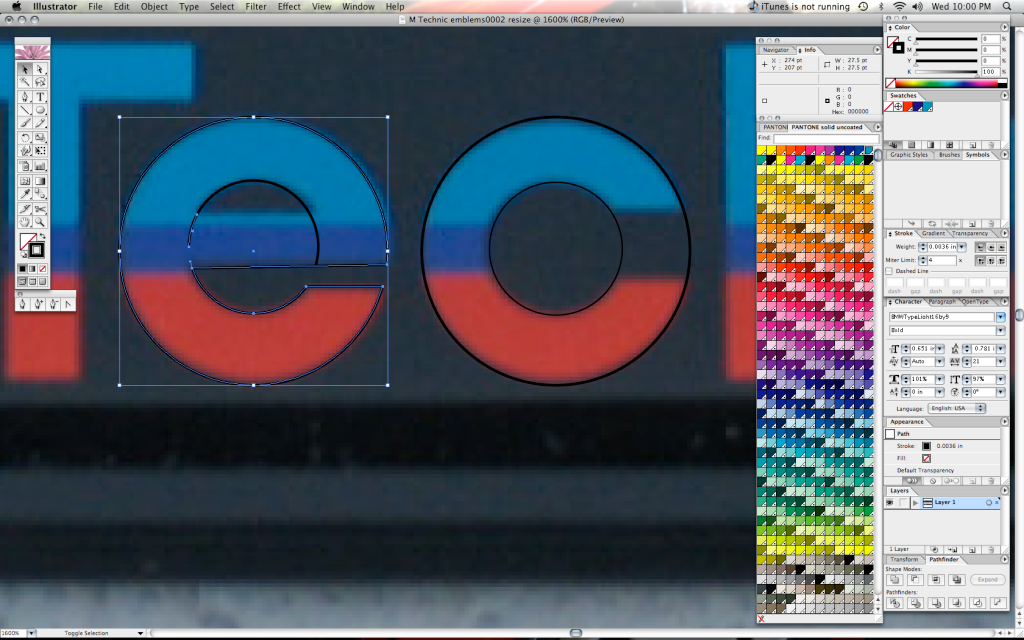Select the Pencil tool
Viewport: 1024px width, 640px height.
(x=40, y=123)
